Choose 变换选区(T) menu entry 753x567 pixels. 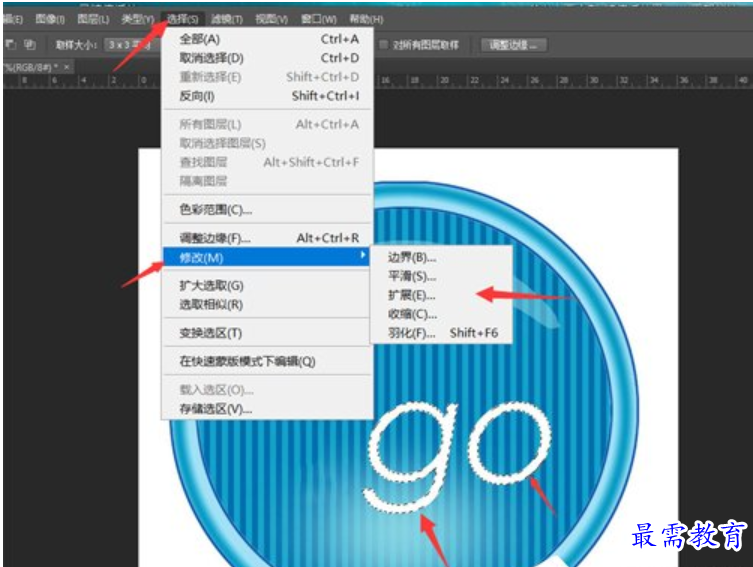pyautogui.click(x=268, y=333)
